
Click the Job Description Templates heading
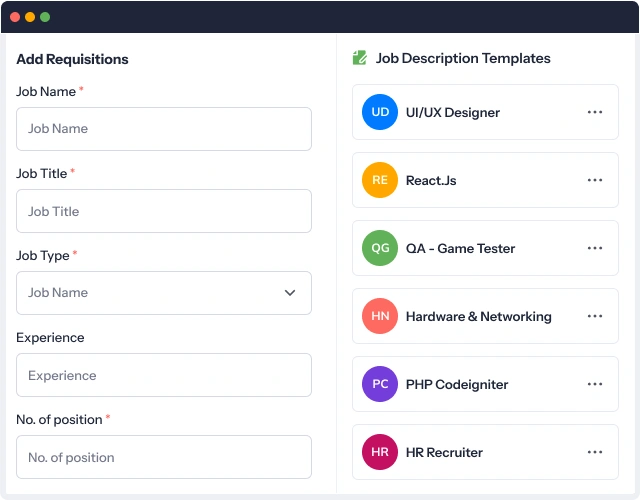[463, 58]
